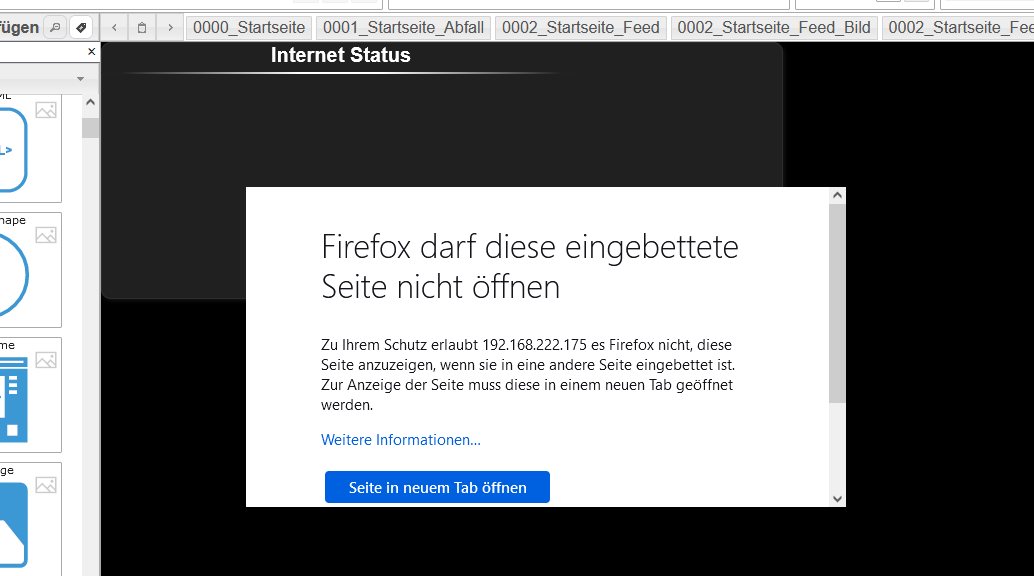The image size is (1034, 576).
Task: Switch to the 0001_Startseite_Abfall tab
Action: tap(403, 28)
